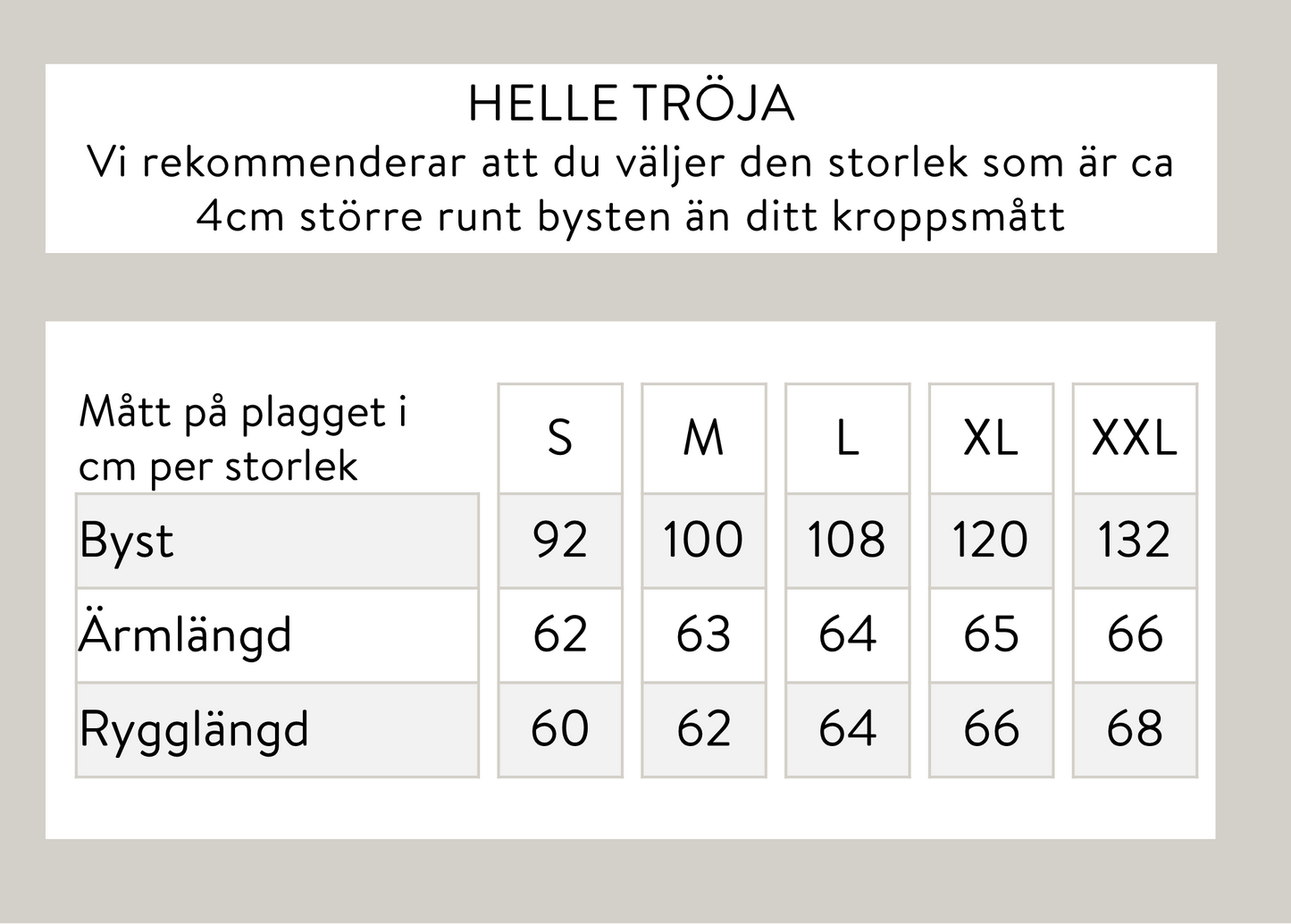Screen dimensions: 1291x924
Task: Click Rygglängd value 60 for size S
Action: [x=560, y=729]
